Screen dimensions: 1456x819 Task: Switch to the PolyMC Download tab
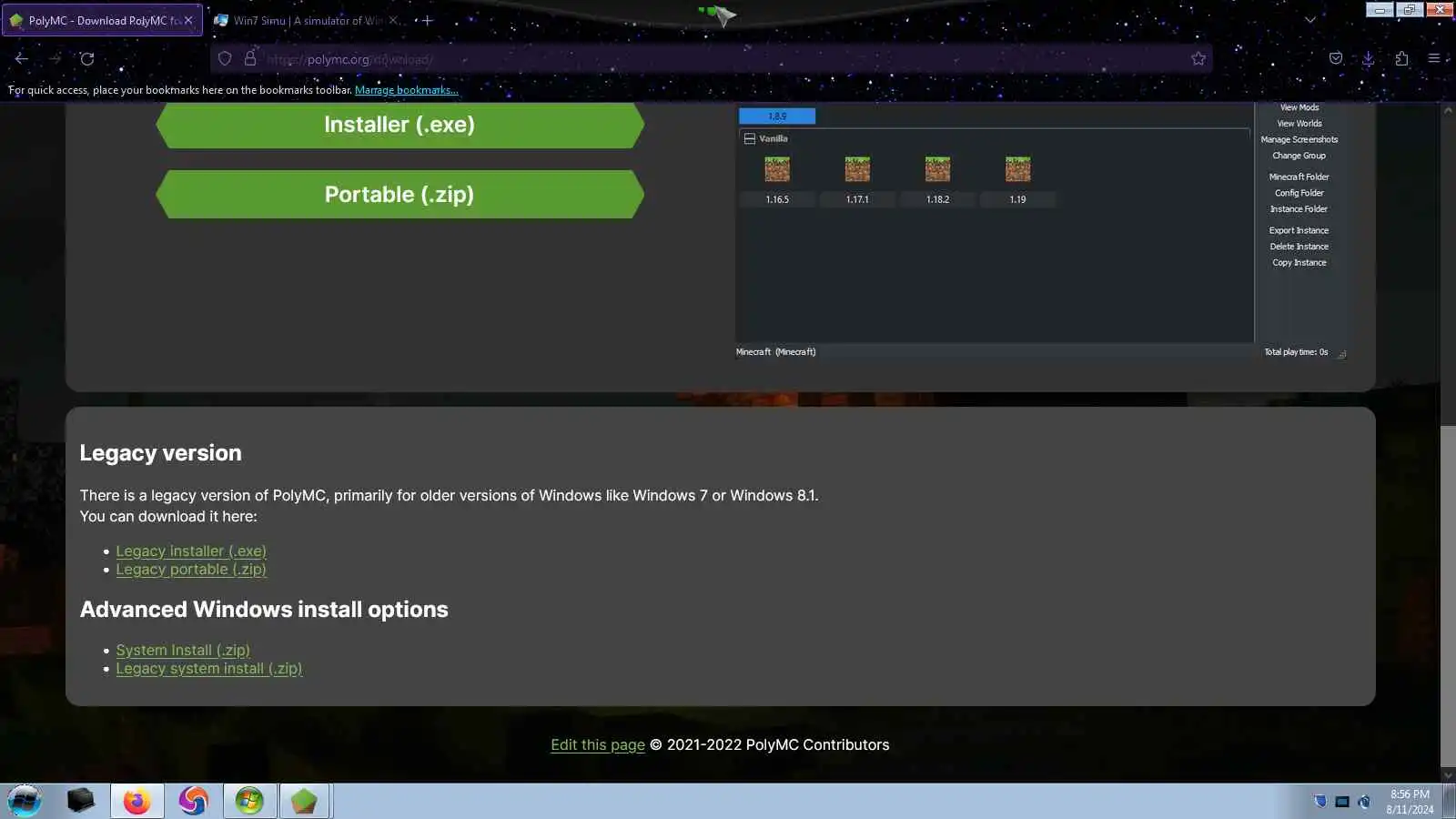(x=102, y=20)
